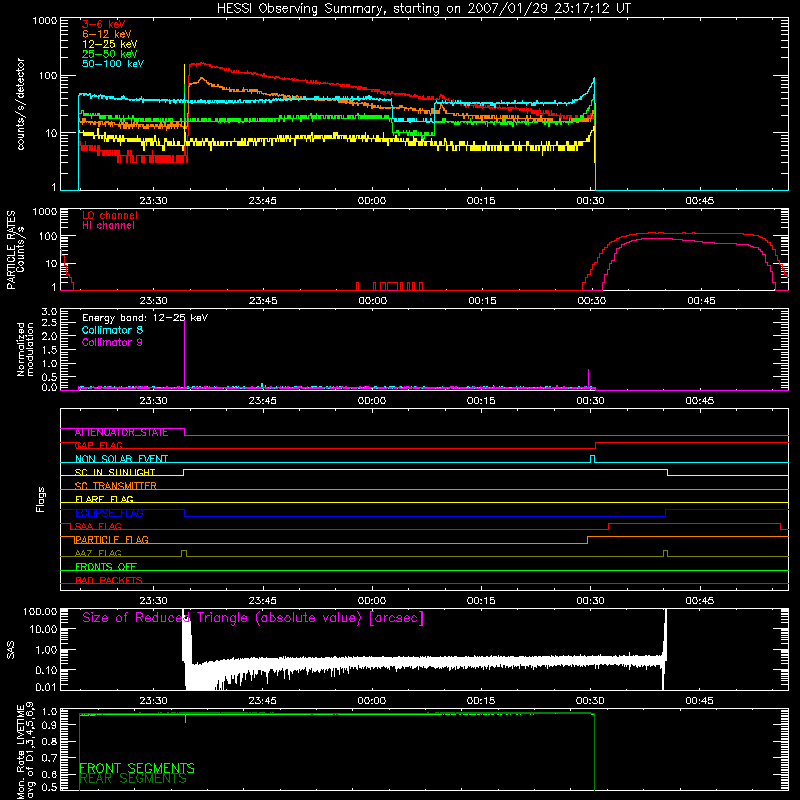
Task: Click the HESSI Observing Summary title text
Action: click(x=423, y=9)
